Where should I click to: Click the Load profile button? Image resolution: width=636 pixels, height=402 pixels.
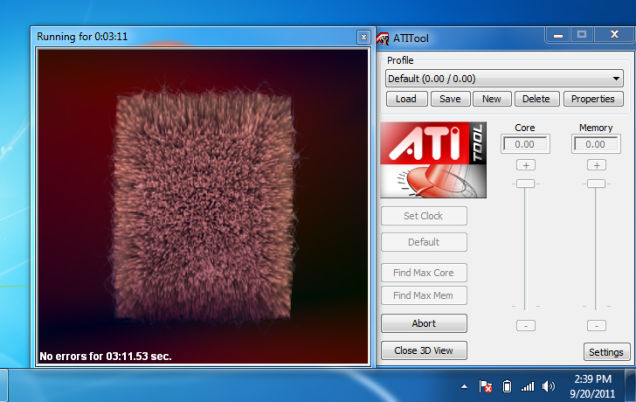[x=406, y=99]
